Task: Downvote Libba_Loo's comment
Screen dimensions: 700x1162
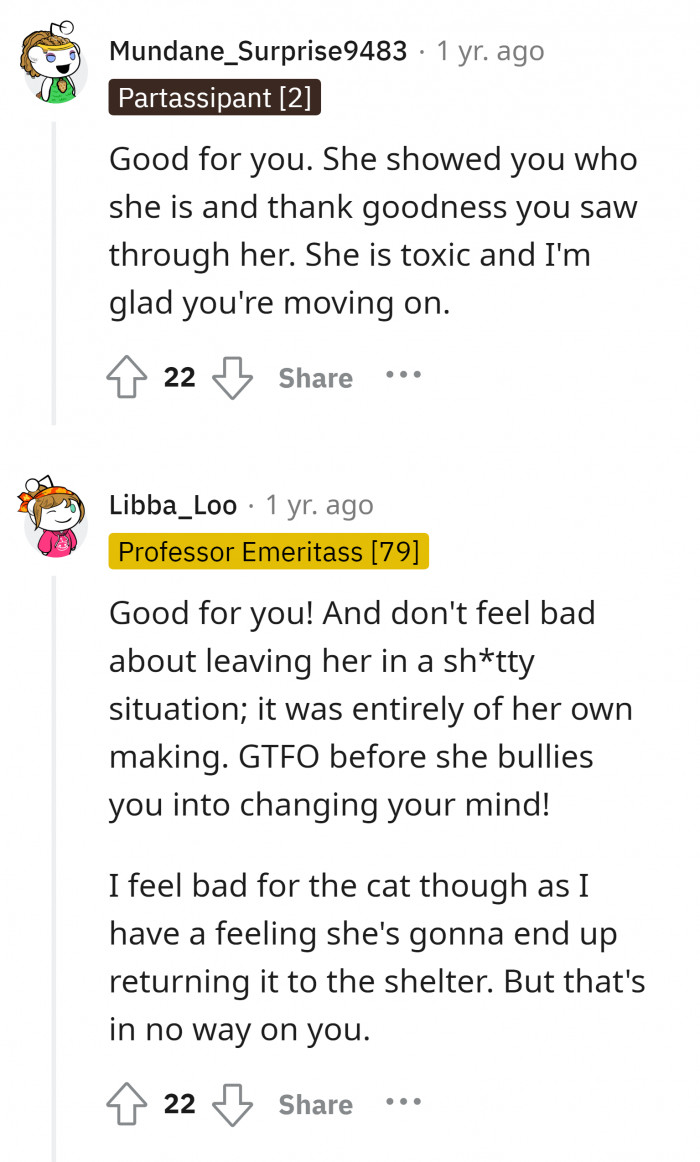Action: pyautogui.click(x=231, y=1103)
